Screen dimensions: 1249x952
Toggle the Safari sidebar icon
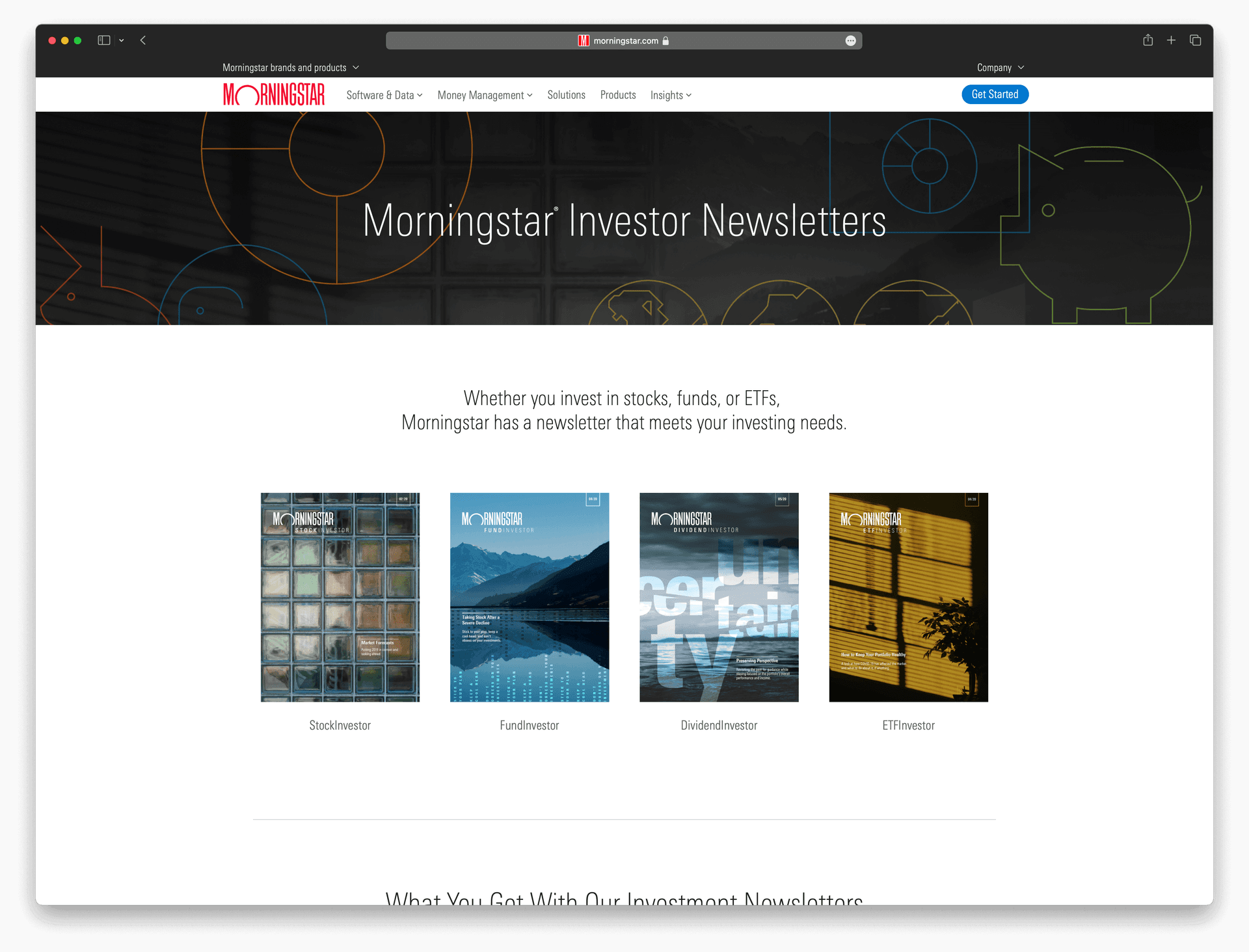coord(104,40)
